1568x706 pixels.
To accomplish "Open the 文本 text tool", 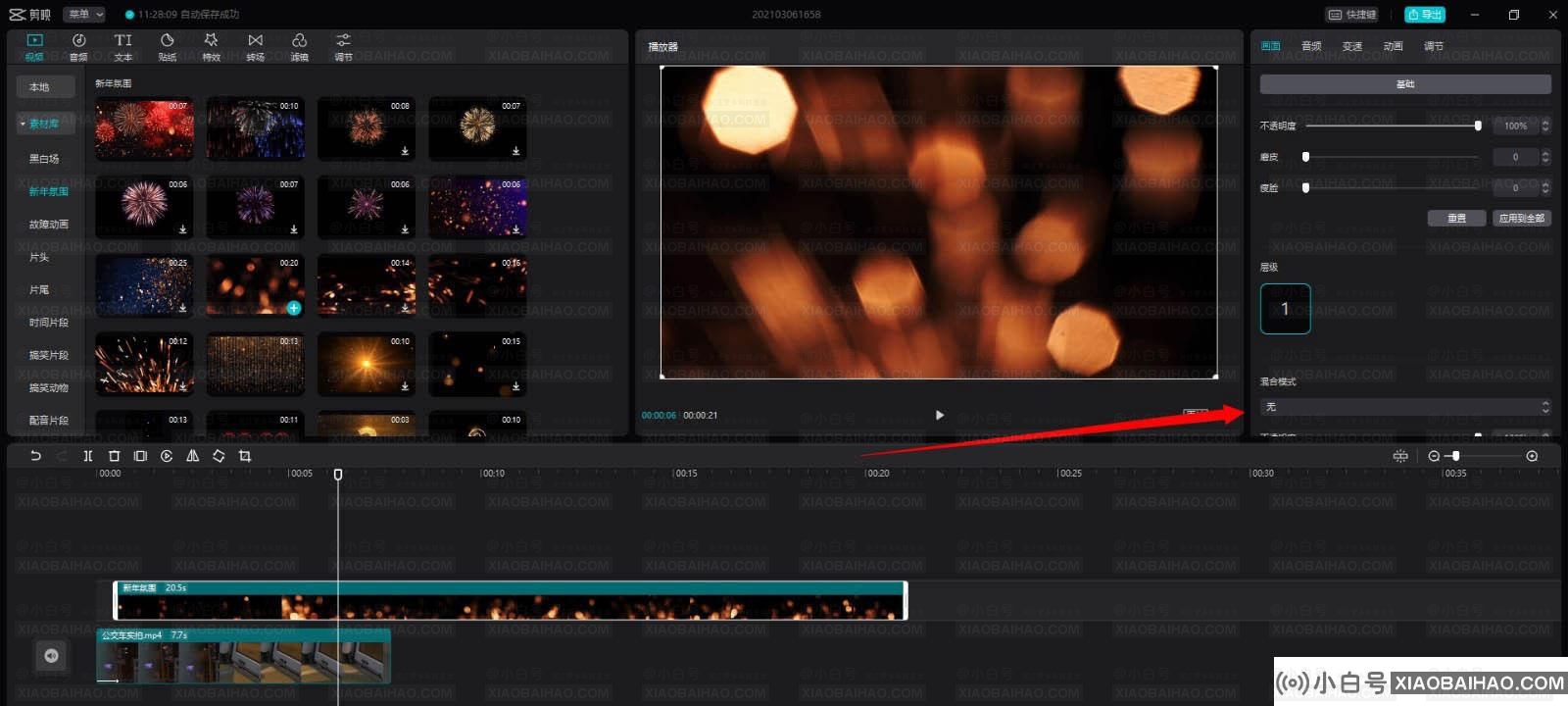I will (x=122, y=46).
